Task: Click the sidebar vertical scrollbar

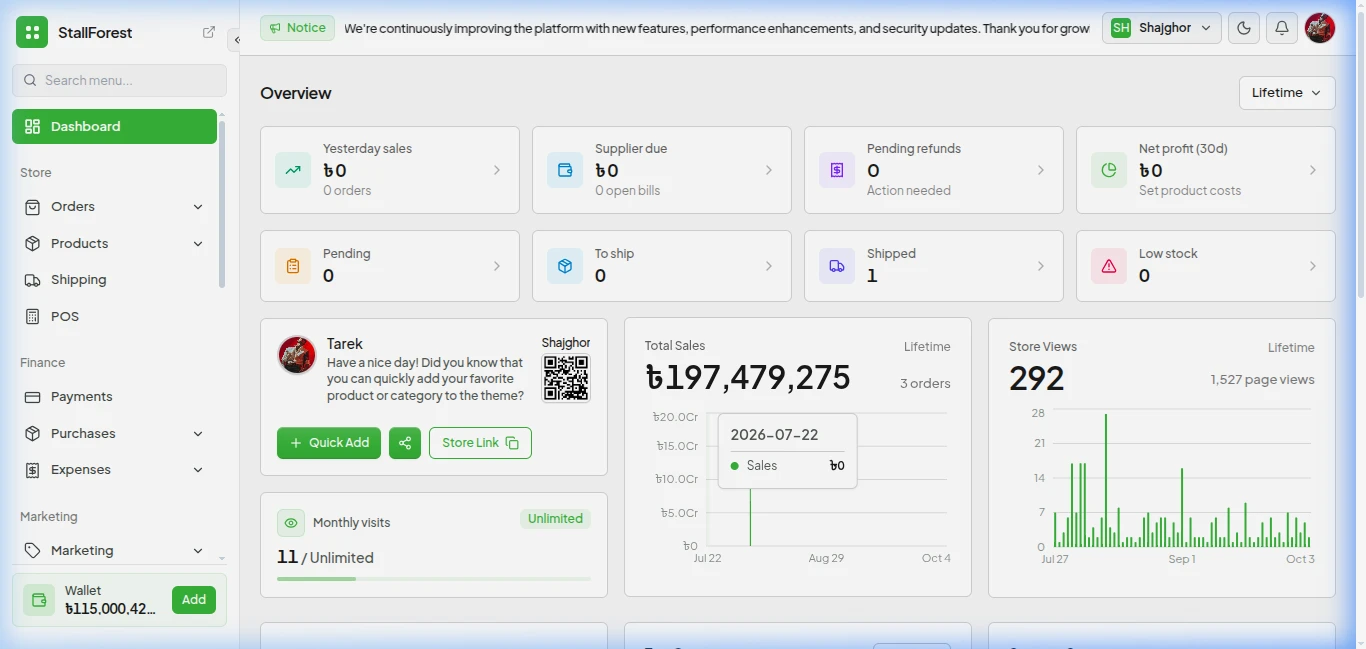Action: click(x=222, y=205)
